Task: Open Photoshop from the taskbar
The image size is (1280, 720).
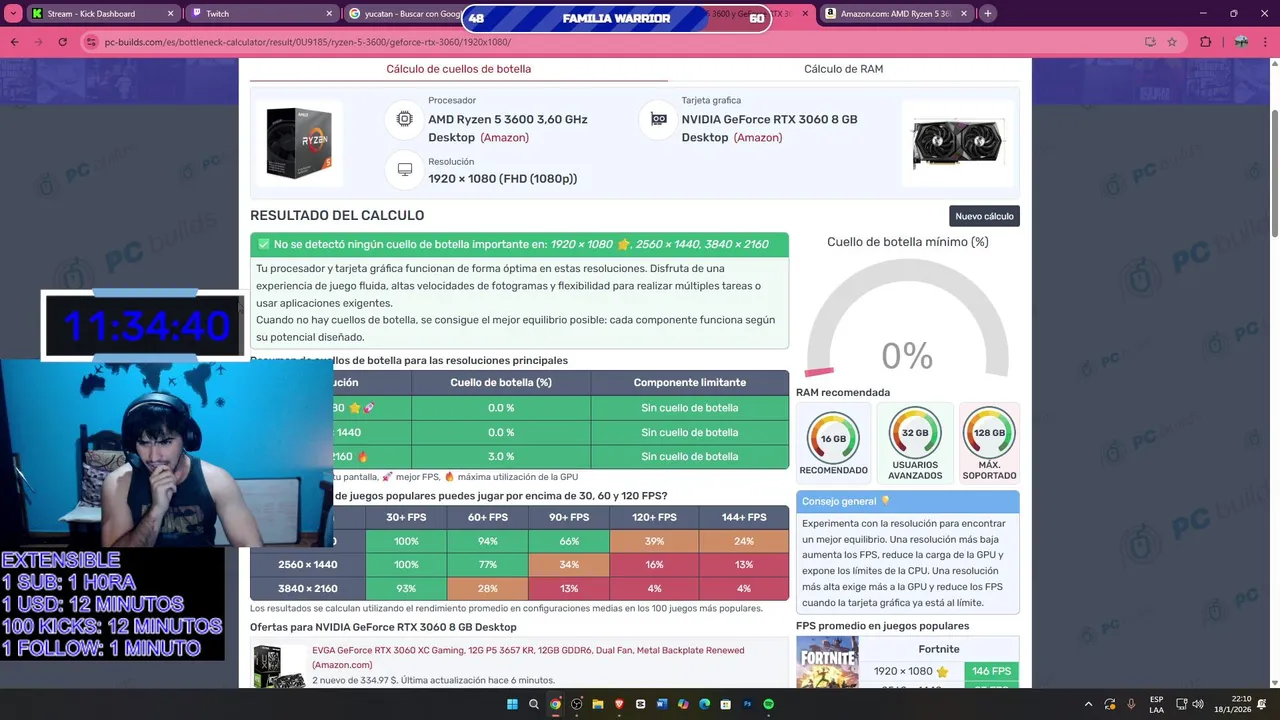Action: [x=747, y=704]
